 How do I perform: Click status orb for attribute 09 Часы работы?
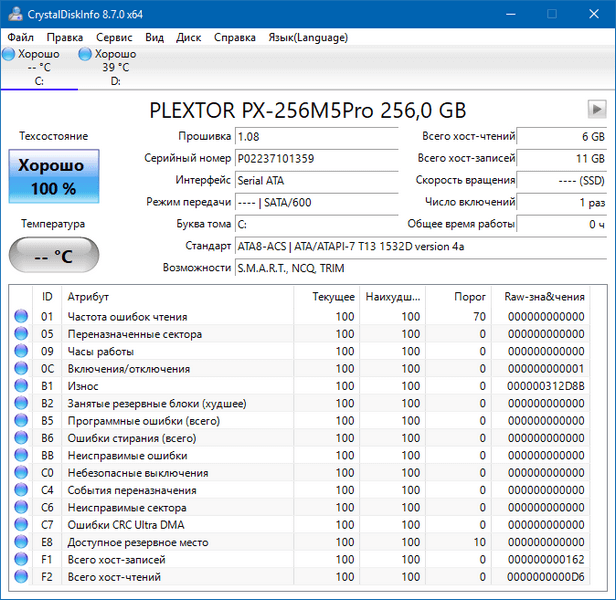22,352
